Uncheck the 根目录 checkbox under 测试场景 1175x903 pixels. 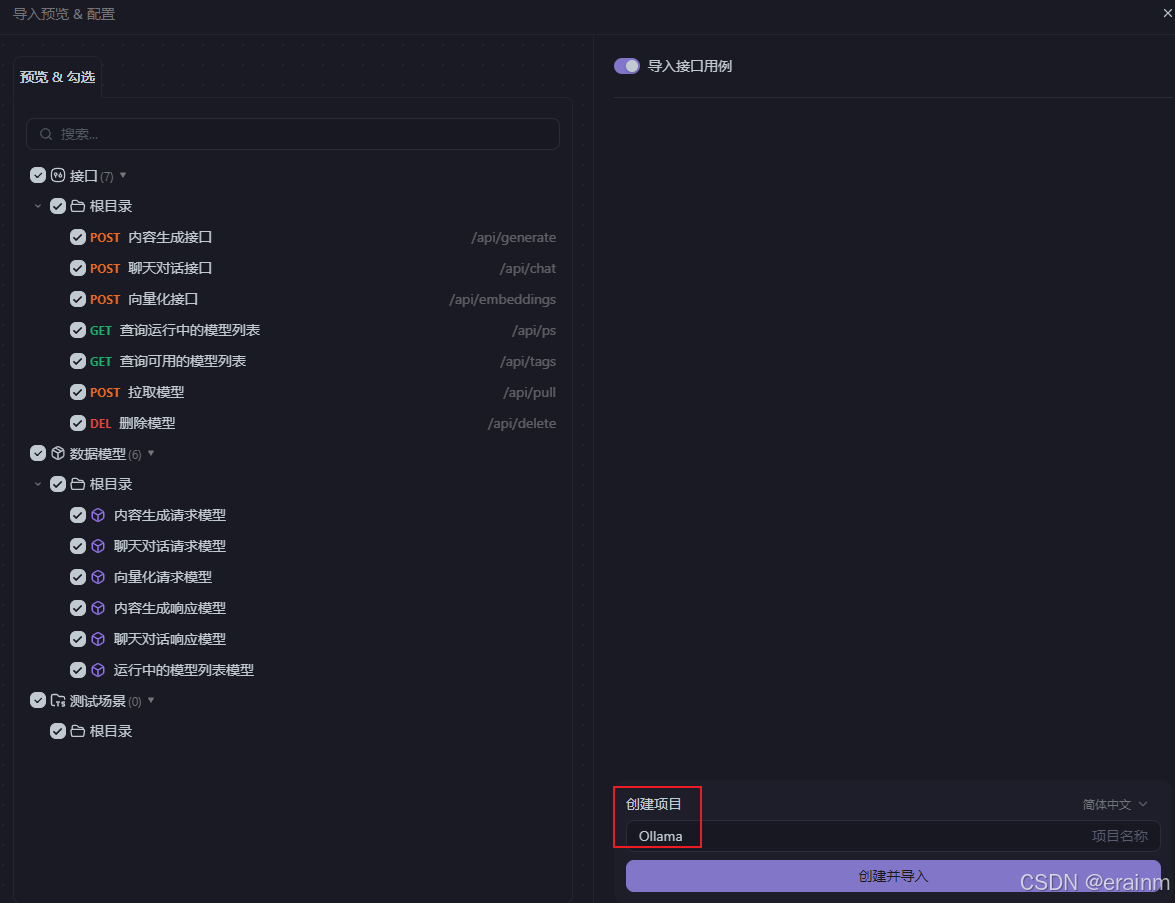point(58,731)
